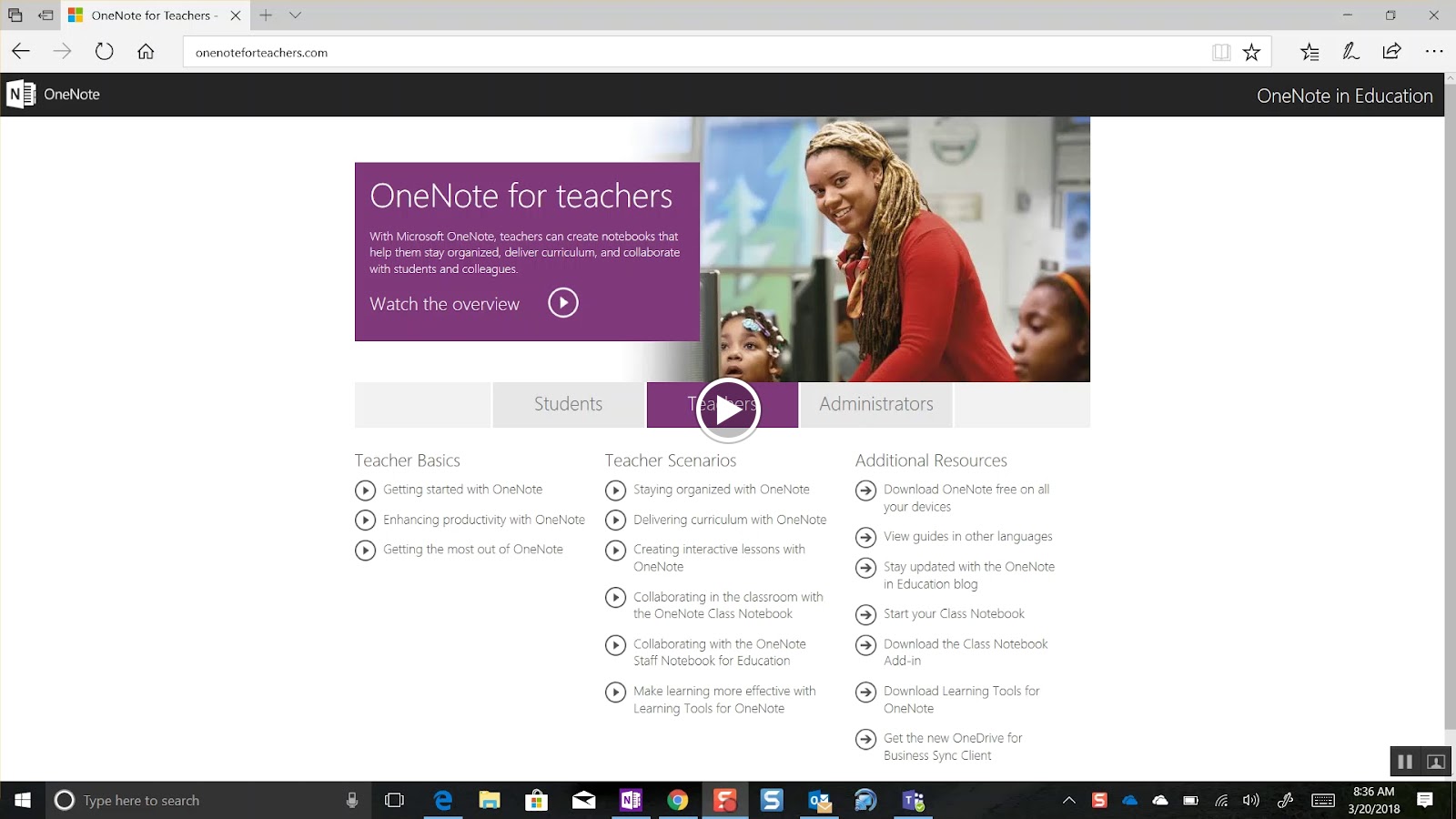Open Task View on the taskbar
Viewport: 1456px width, 819px height.
(394, 800)
